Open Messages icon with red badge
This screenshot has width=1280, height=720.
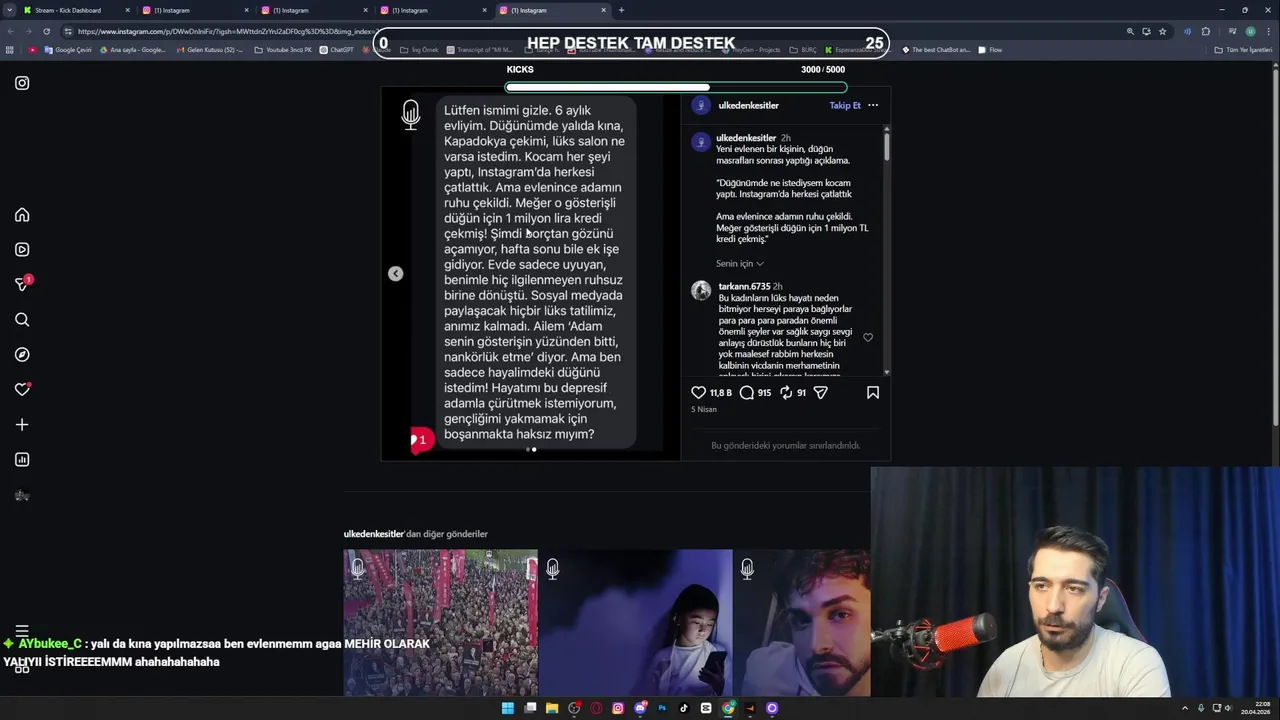click(22, 284)
